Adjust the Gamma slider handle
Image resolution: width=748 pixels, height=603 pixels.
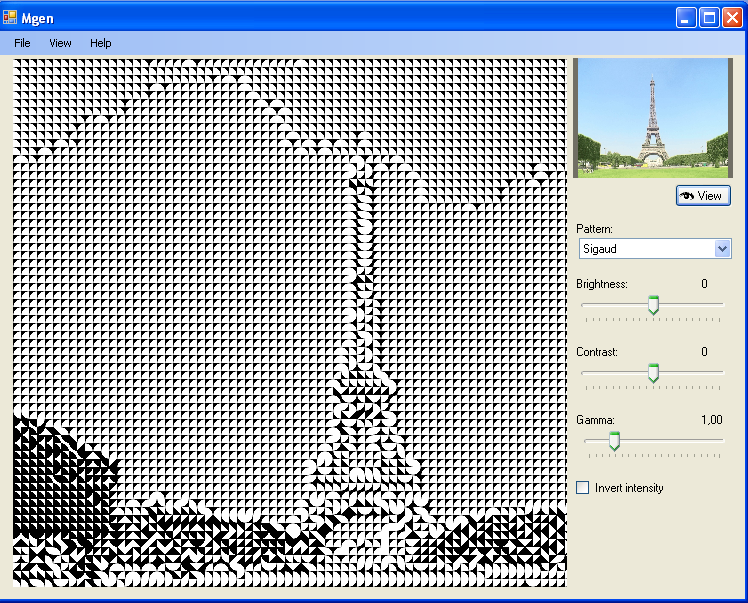tap(614, 441)
